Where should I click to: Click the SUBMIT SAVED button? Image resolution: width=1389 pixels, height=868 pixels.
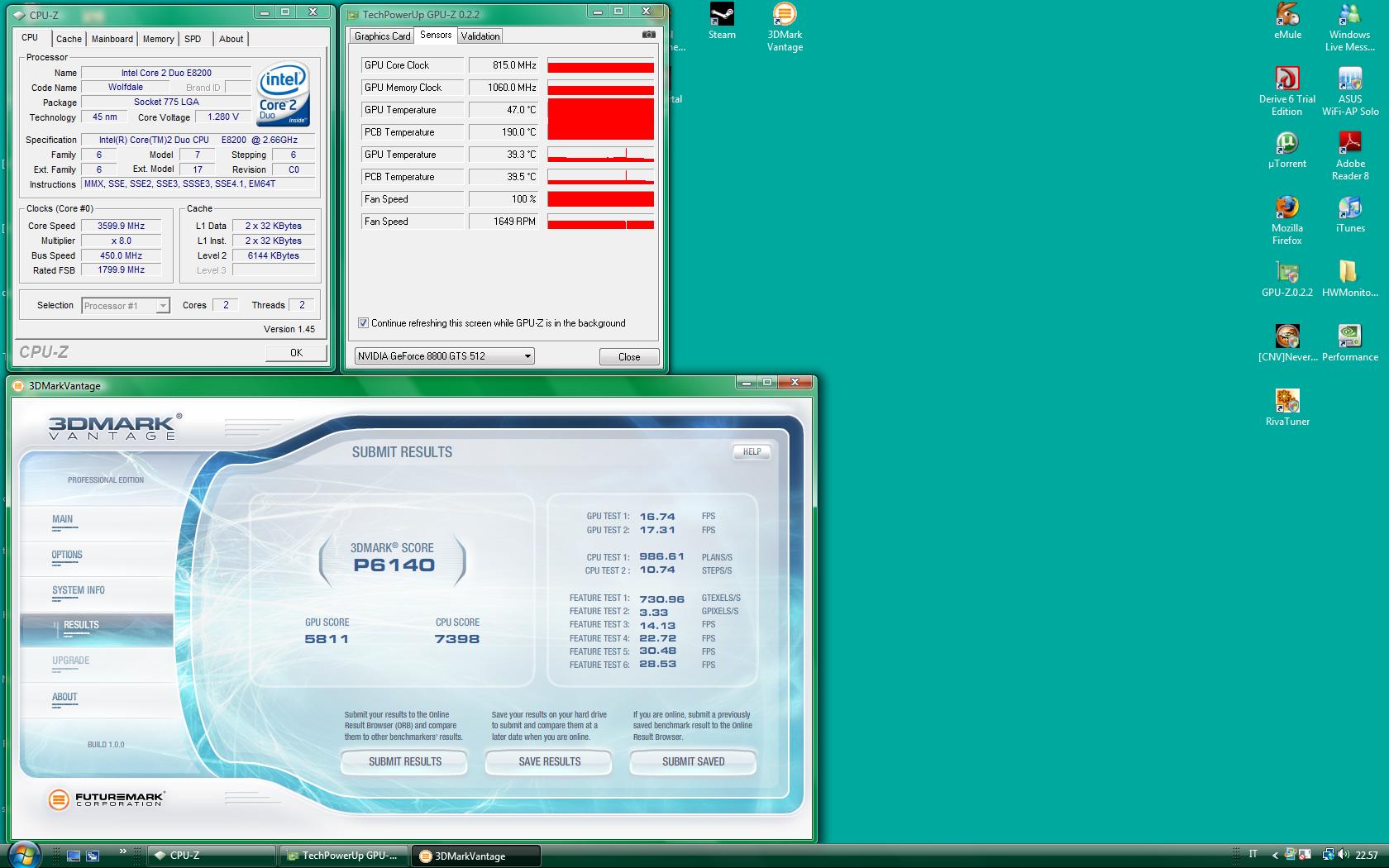click(x=693, y=761)
